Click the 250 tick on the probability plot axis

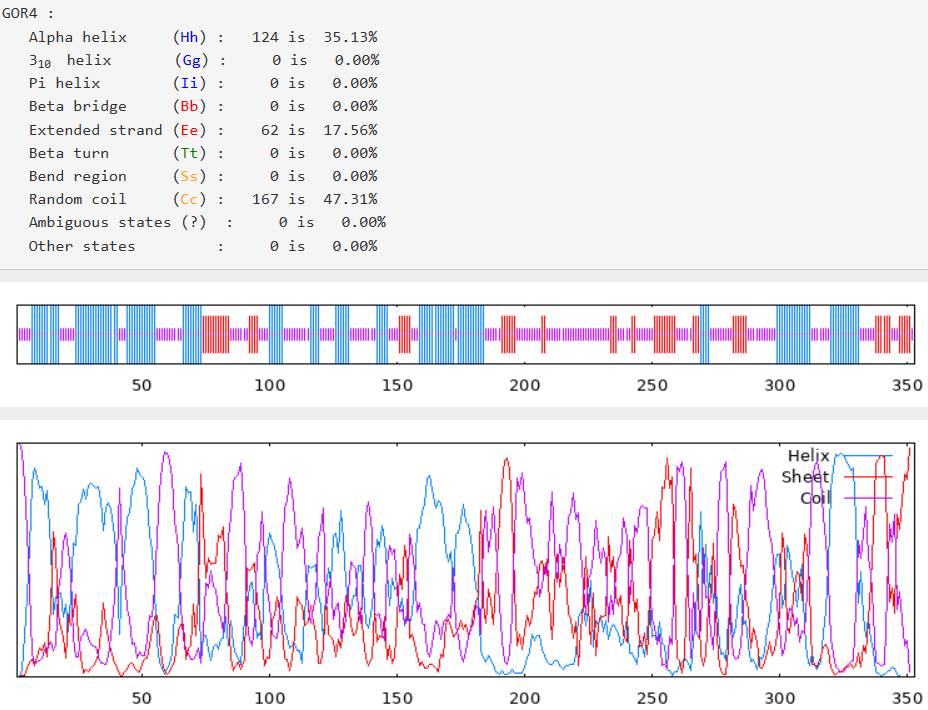point(652,698)
